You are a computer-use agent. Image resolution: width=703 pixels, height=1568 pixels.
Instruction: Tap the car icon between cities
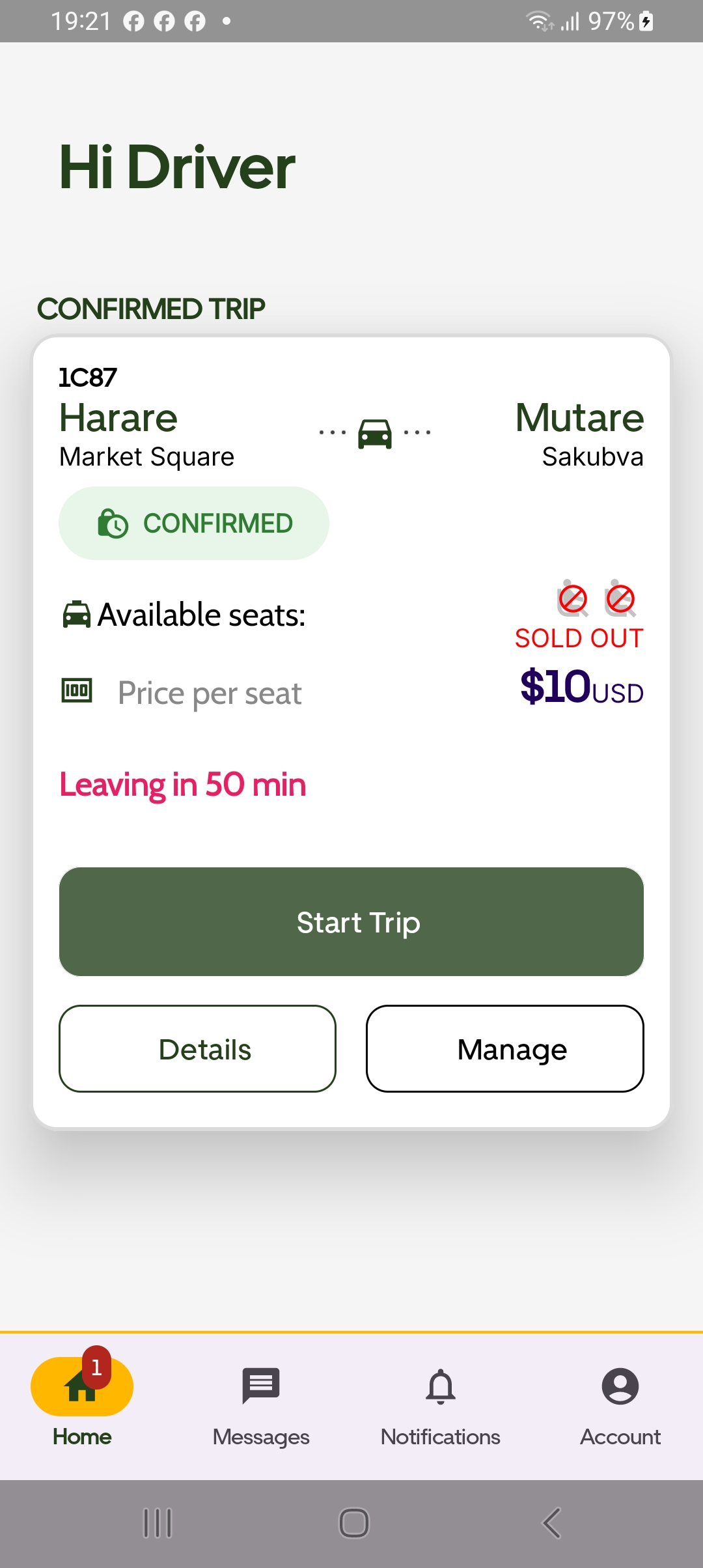tap(375, 433)
